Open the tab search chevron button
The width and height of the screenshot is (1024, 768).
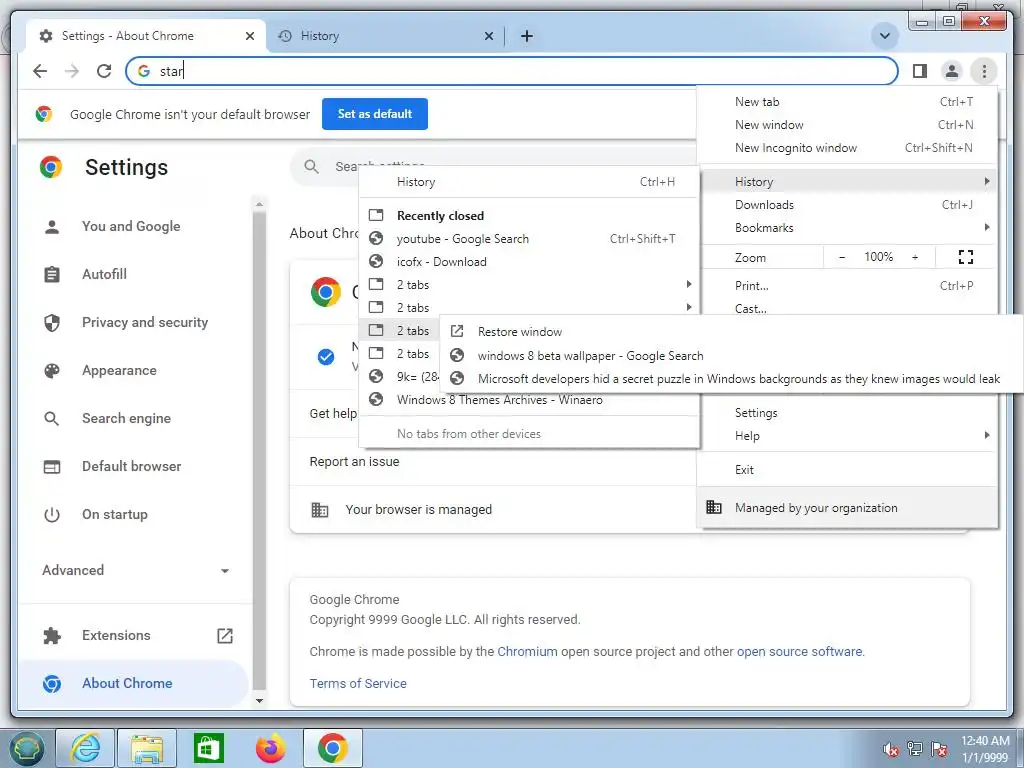click(x=884, y=36)
